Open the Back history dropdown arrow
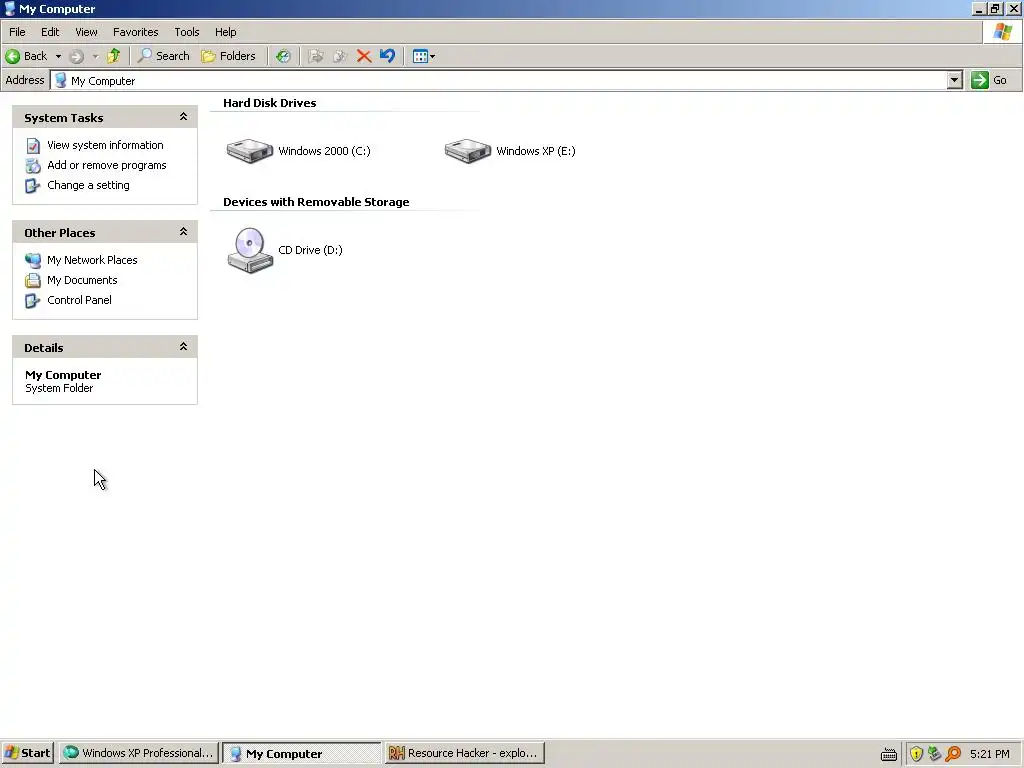Image resolution: width=1024 pixels, height=768 pixels. coord(58,57)
